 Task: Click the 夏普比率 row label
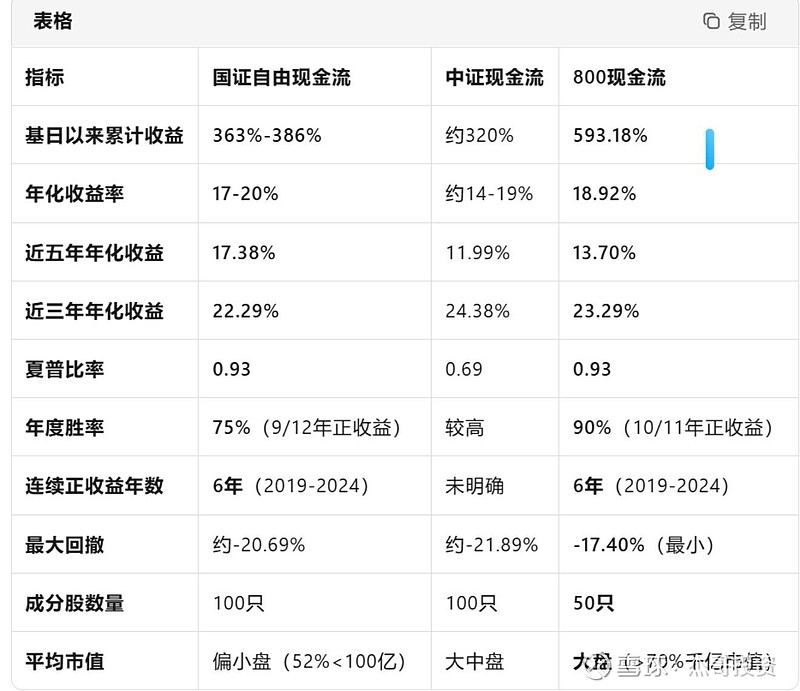pyautogui.click(x=65, y=369)
